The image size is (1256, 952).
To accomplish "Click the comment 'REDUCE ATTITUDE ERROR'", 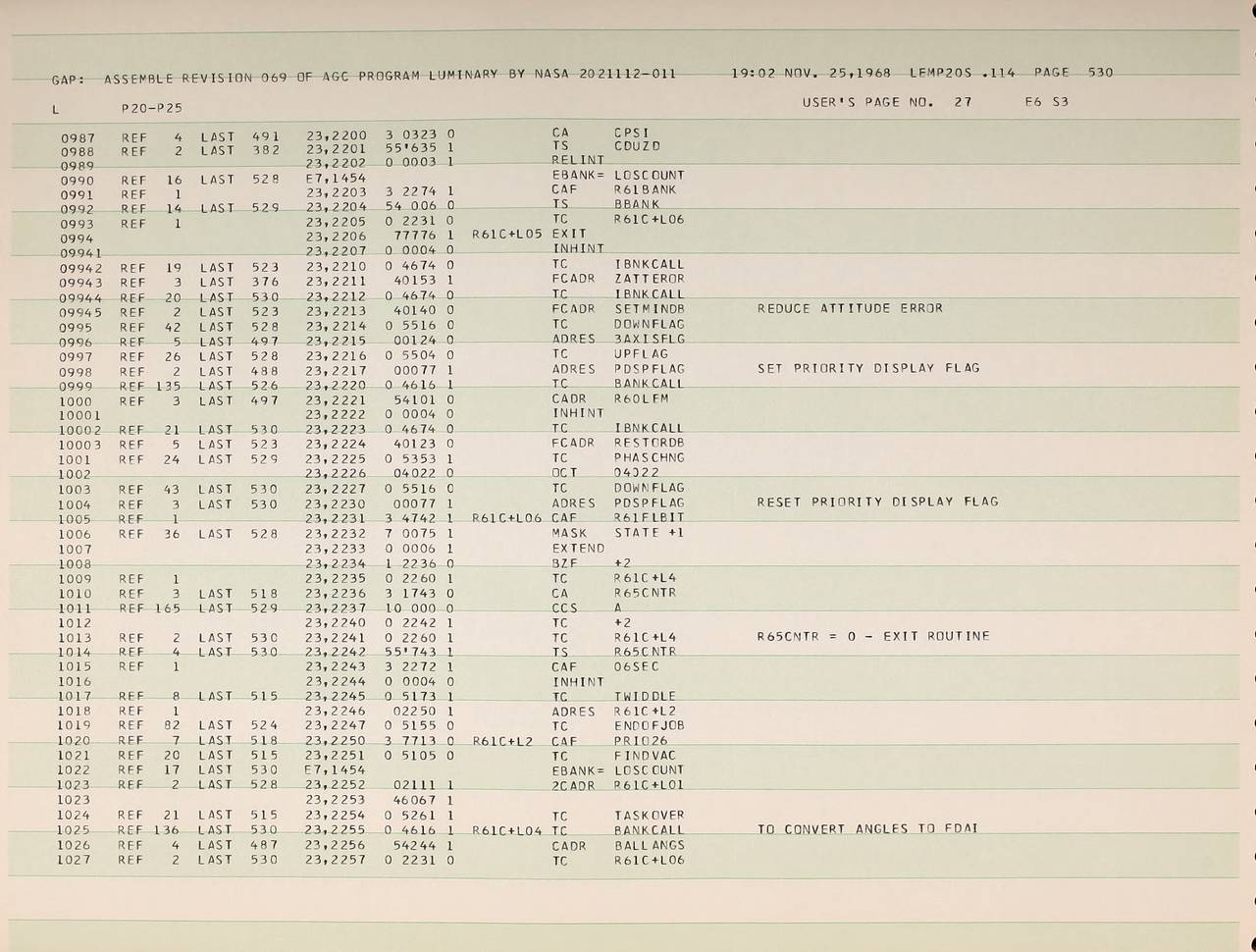I will (x=850, y=308).
